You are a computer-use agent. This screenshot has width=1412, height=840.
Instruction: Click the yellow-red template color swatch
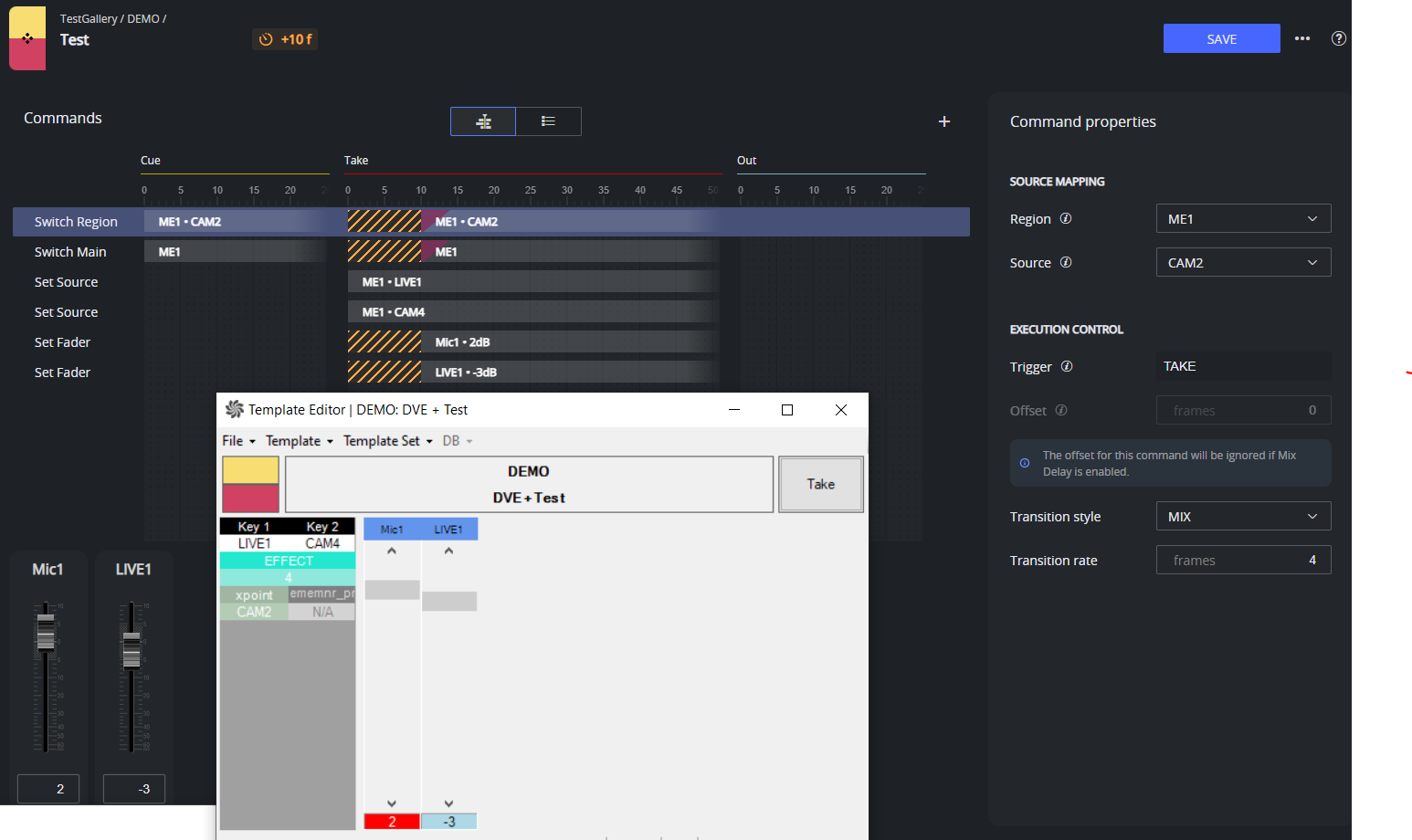[x=250, y=484]
